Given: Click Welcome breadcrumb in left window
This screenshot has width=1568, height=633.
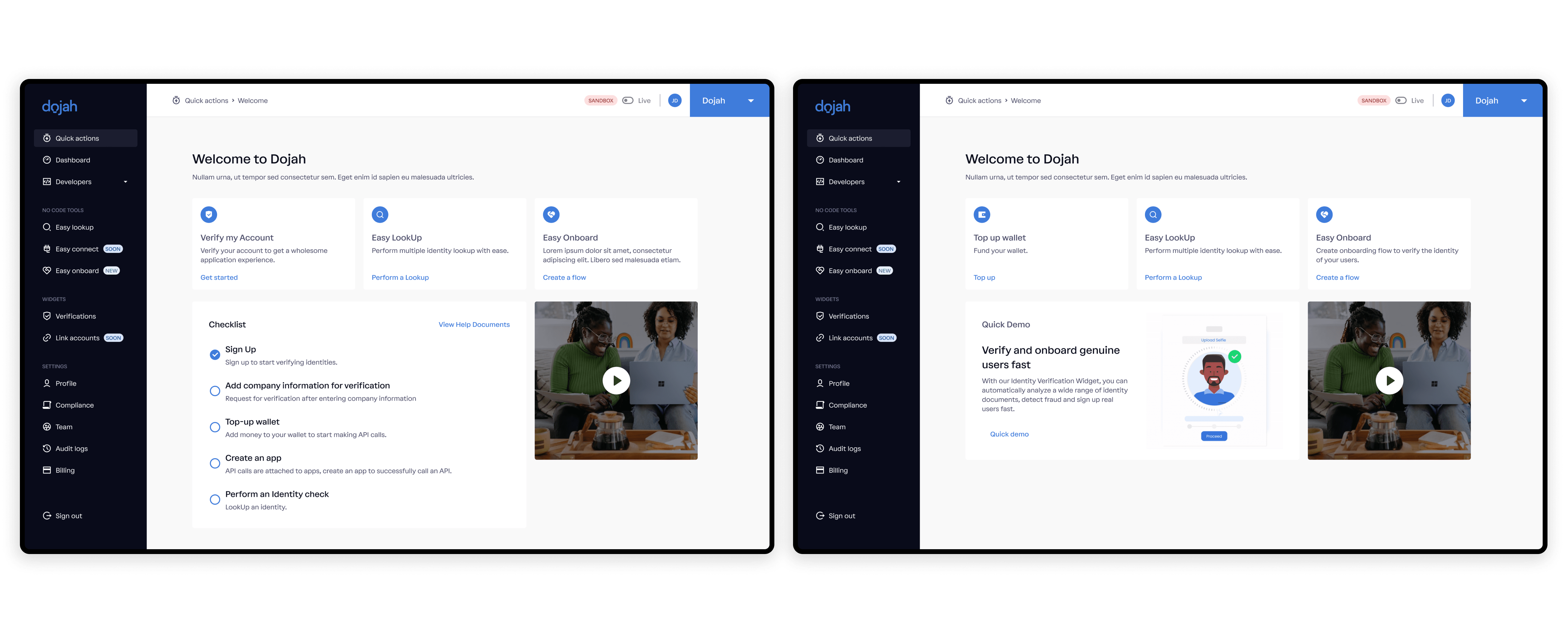Looking at the screenshot, I should pos(253,100).
